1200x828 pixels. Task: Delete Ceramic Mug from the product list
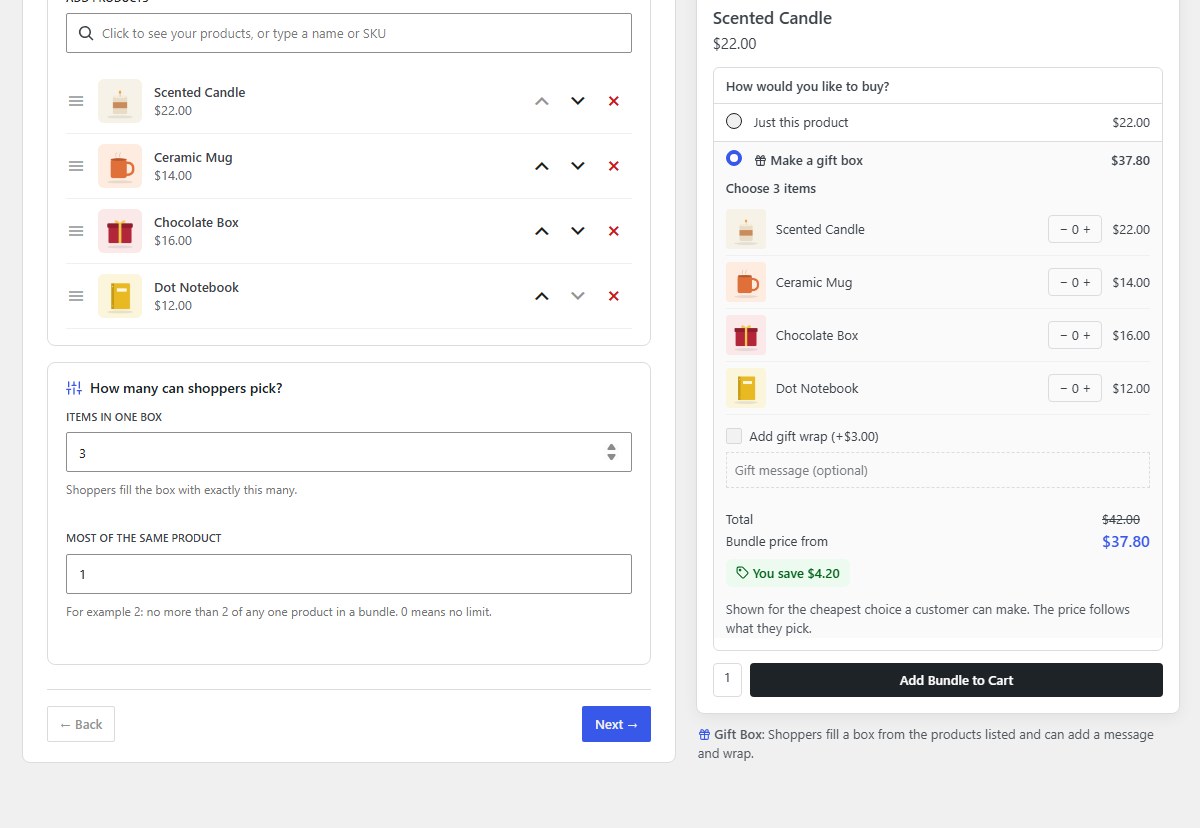click(x=614, y=166)
